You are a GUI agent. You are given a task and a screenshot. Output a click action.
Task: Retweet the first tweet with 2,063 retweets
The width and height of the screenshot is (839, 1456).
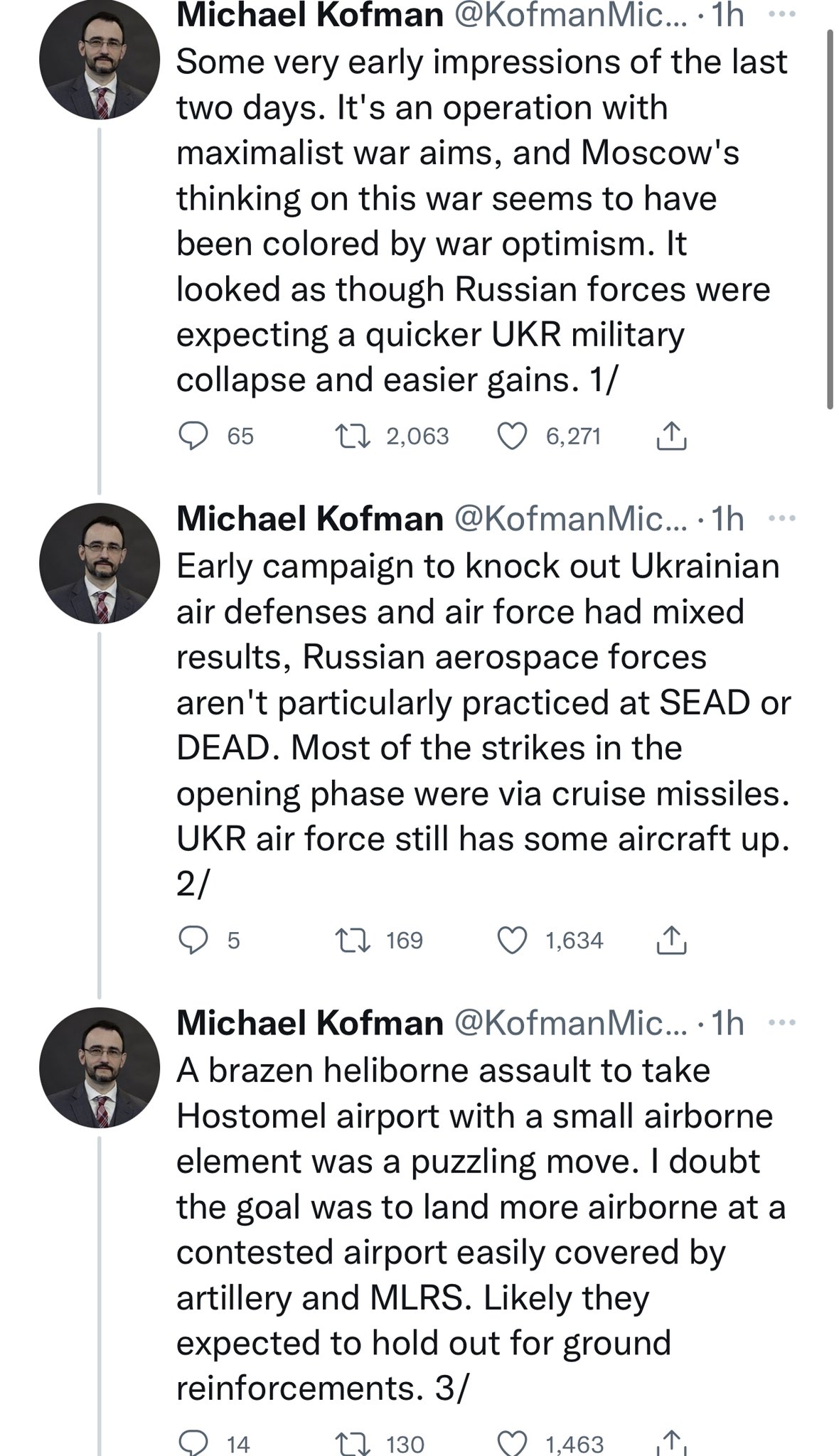tap(353, 436)
